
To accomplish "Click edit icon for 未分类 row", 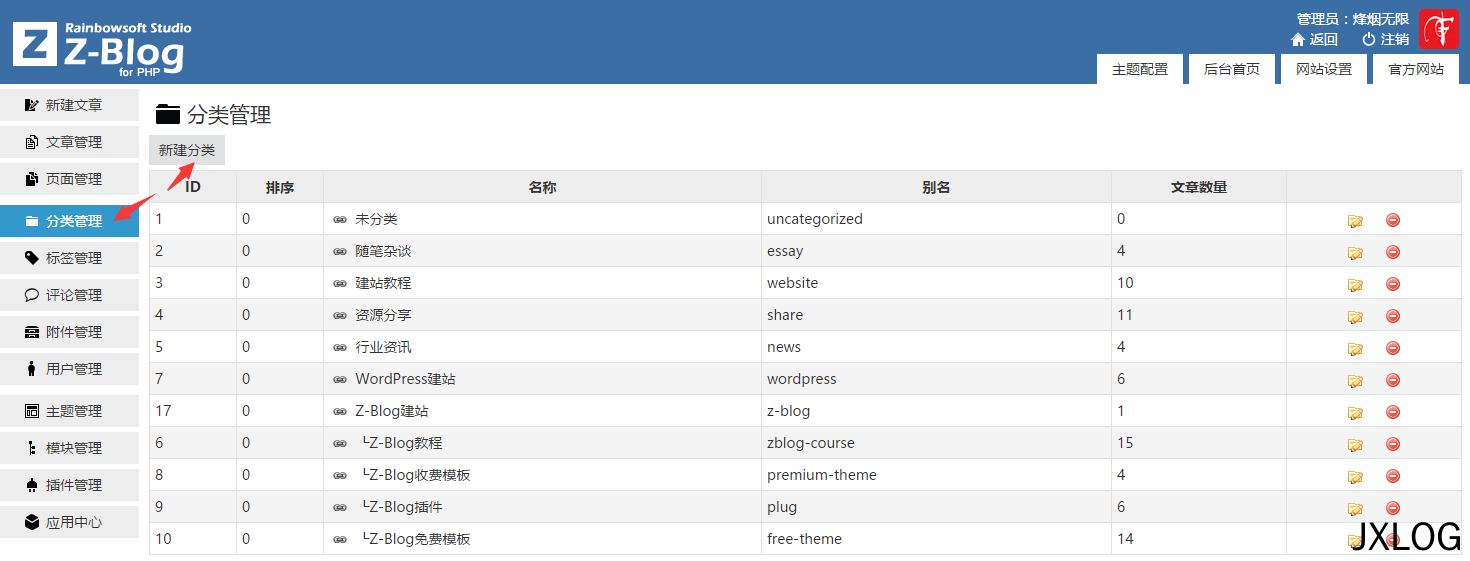I will coord(1355,221).
